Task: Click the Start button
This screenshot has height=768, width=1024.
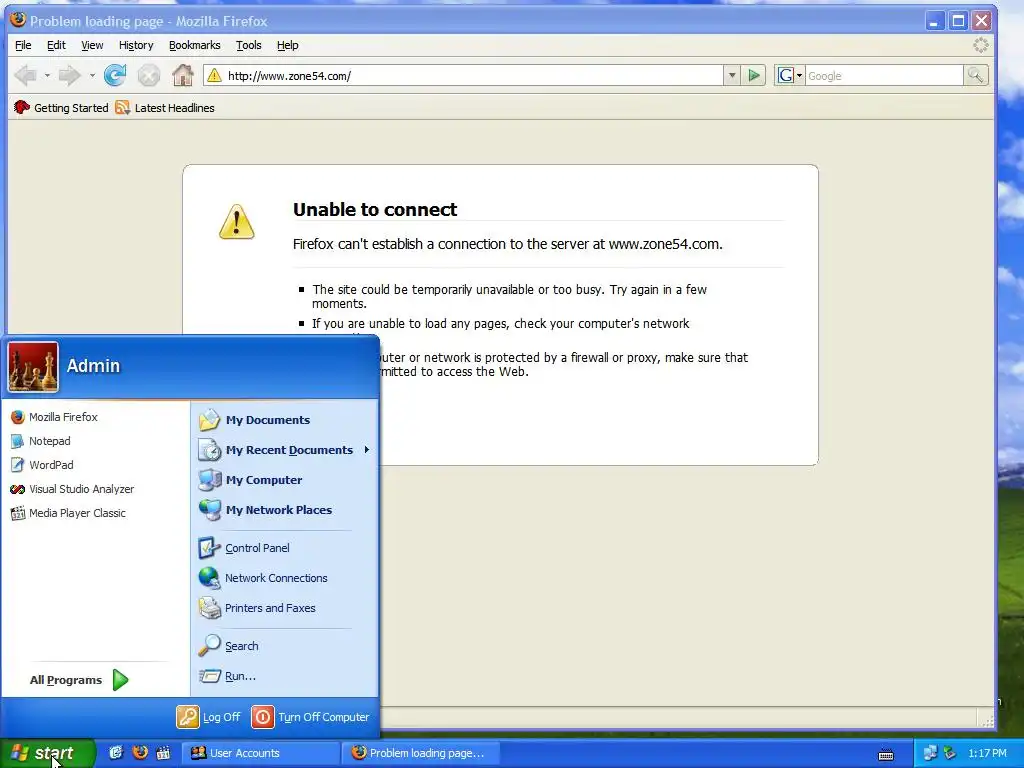Action: coord(47,753)
